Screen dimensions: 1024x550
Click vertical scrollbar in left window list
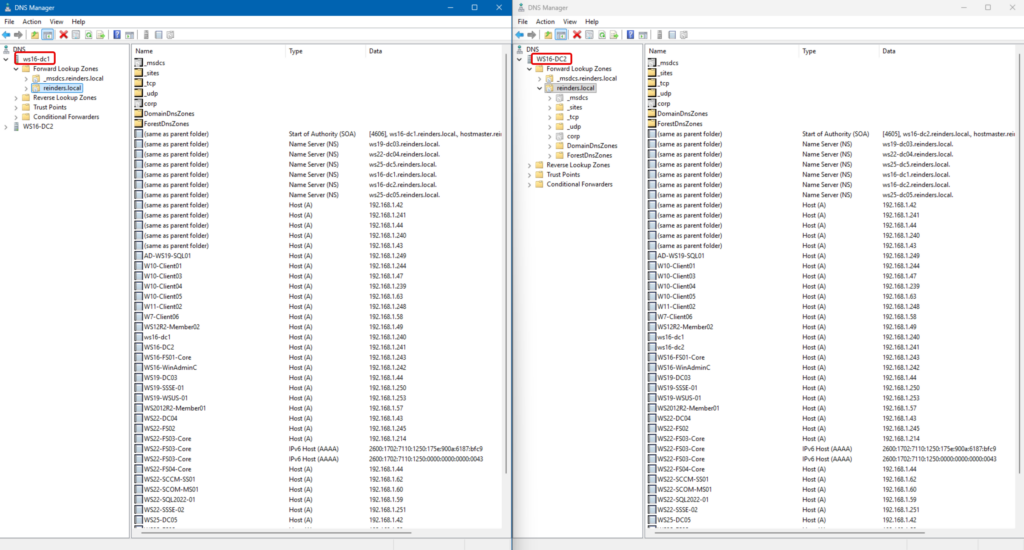506,263
